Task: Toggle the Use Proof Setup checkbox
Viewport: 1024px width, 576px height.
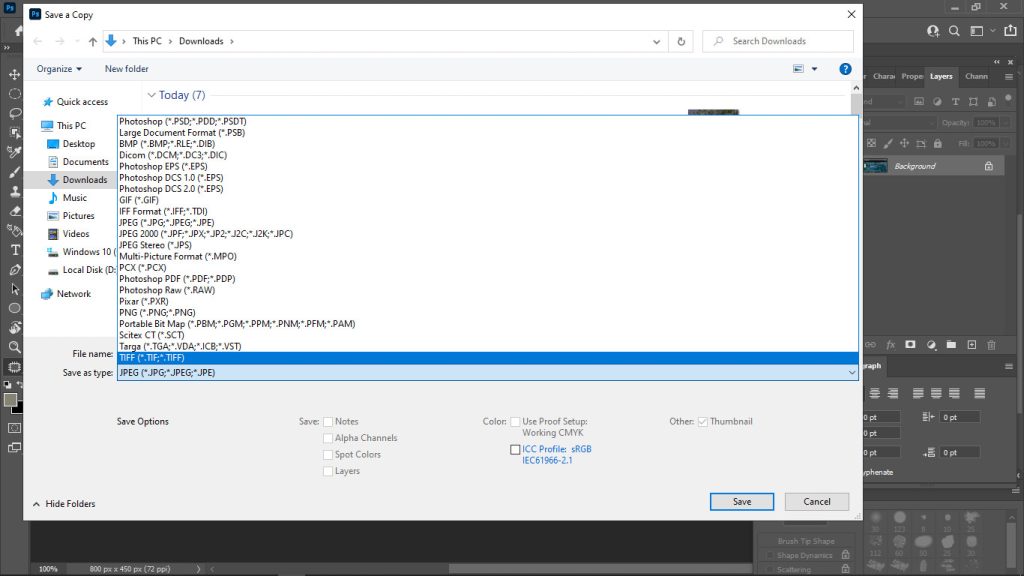Action: 515,422
